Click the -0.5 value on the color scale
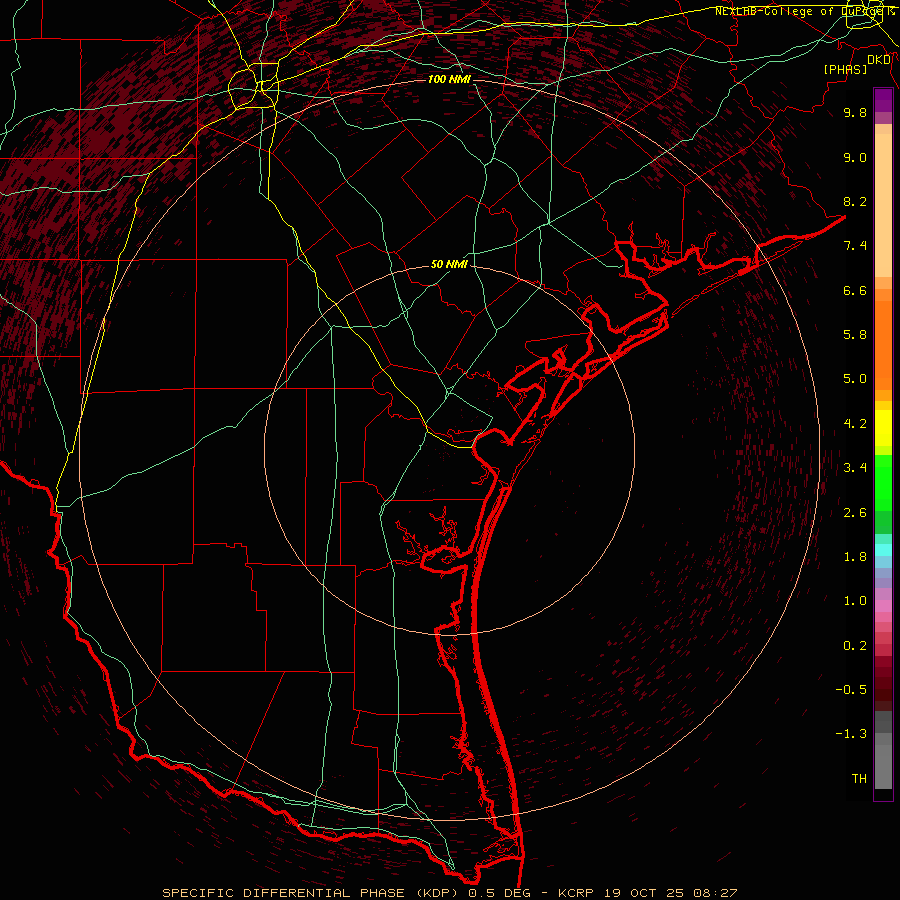This screenshot has height=900, width=900. coord(851,690)
